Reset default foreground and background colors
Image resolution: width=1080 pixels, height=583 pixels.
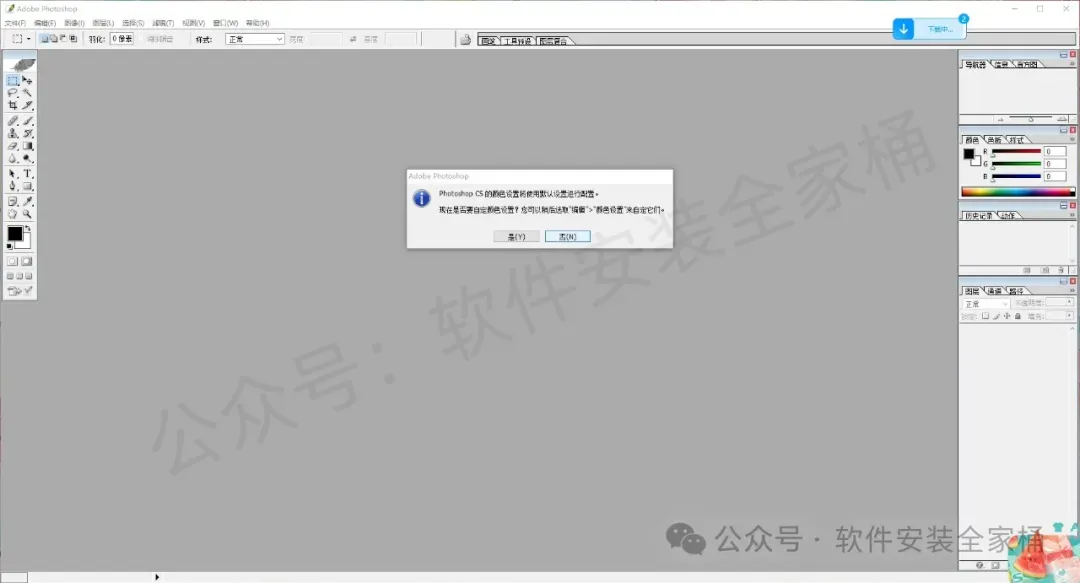9,245
